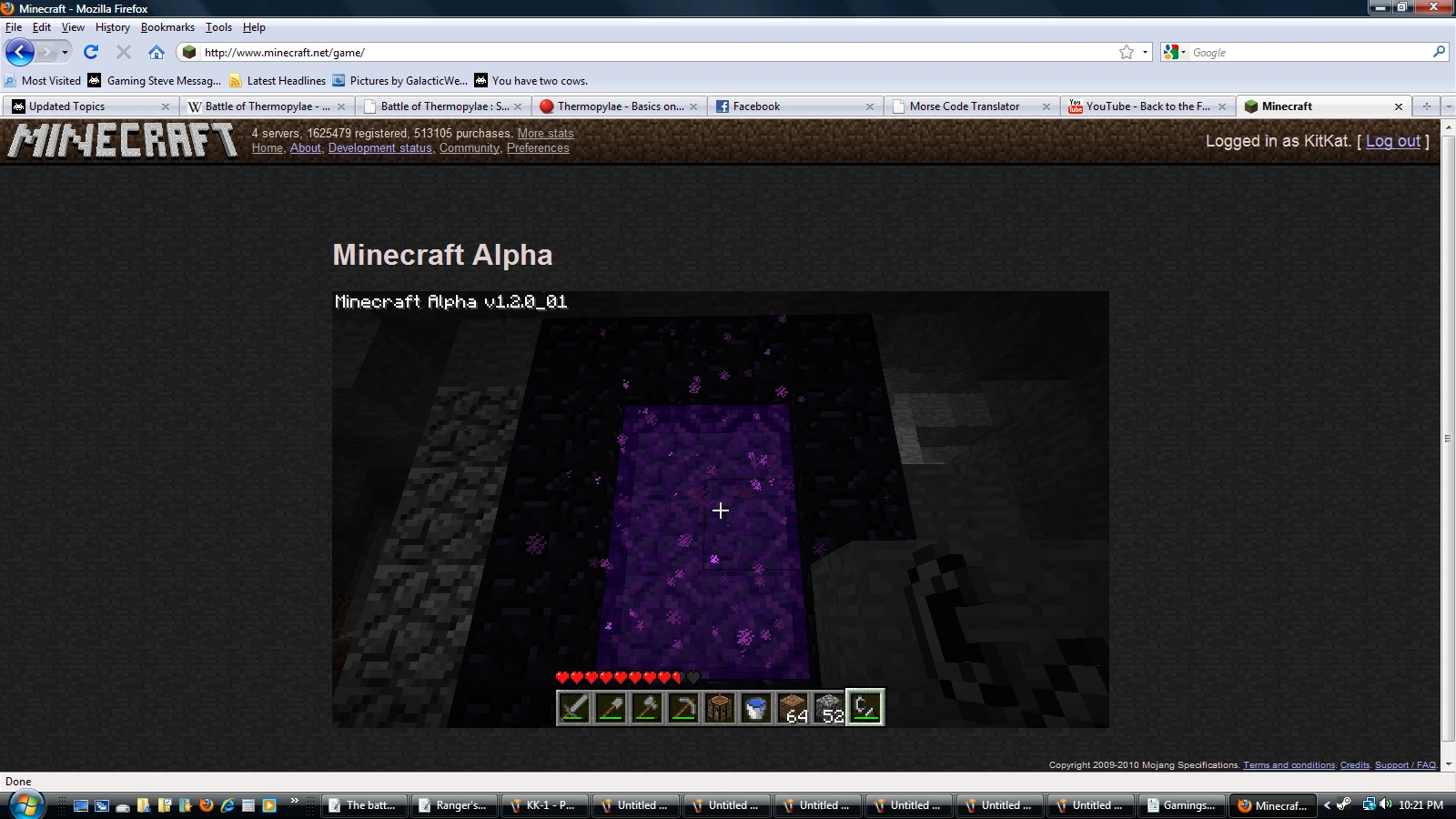Open the Tools menu
Viewport: 1456px width, 819px height.
[x=218, y=27]
